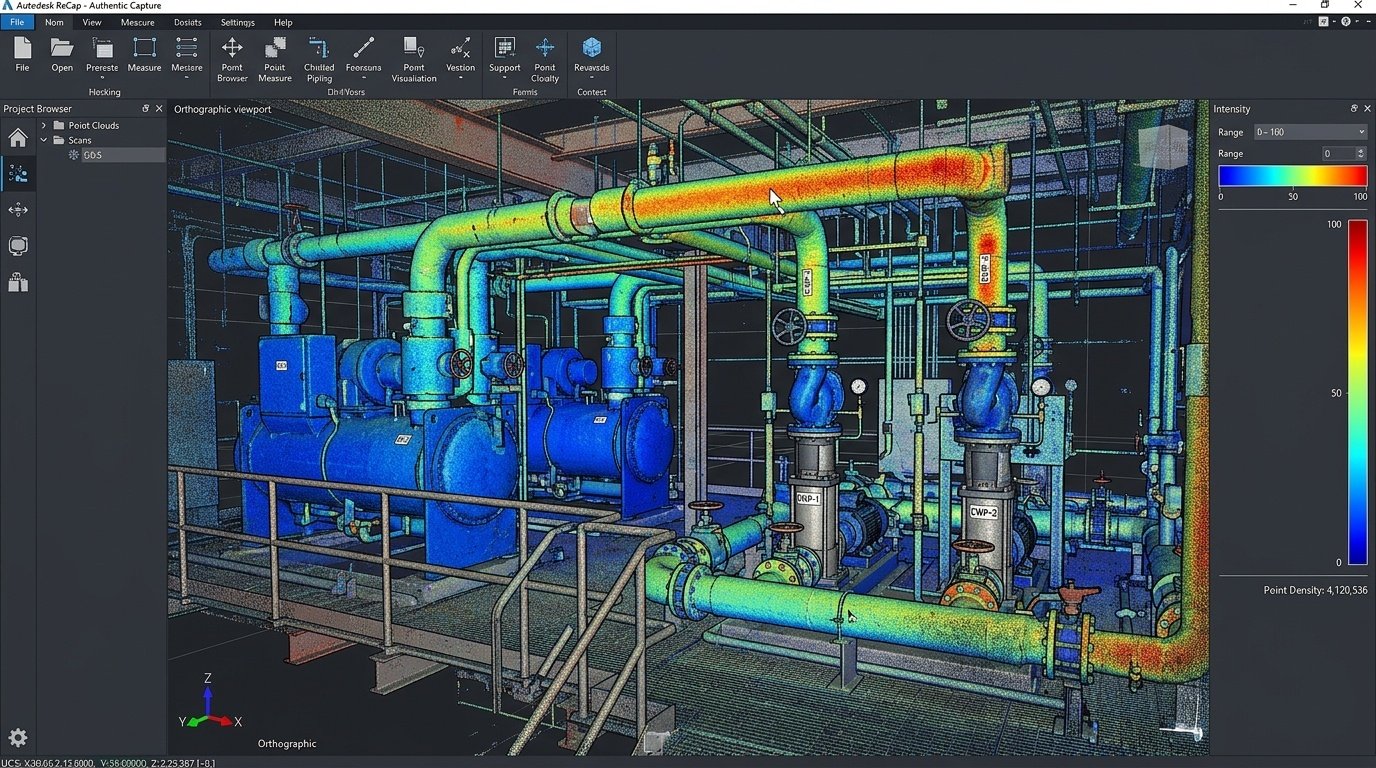1376x768 pixels.
Task: Select the point cloud sidebar icon
Action: pos(18,174)
